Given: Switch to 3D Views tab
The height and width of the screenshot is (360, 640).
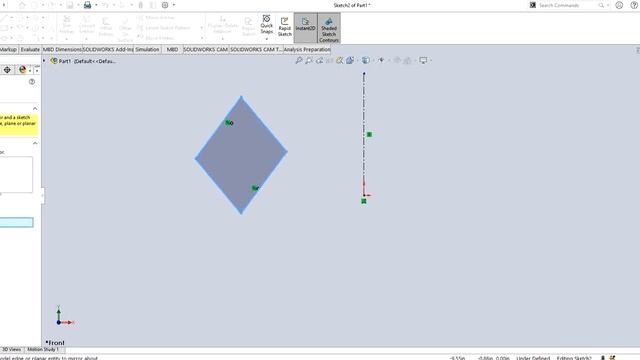Looking at the screenshot, I should [x=11, y=349].
